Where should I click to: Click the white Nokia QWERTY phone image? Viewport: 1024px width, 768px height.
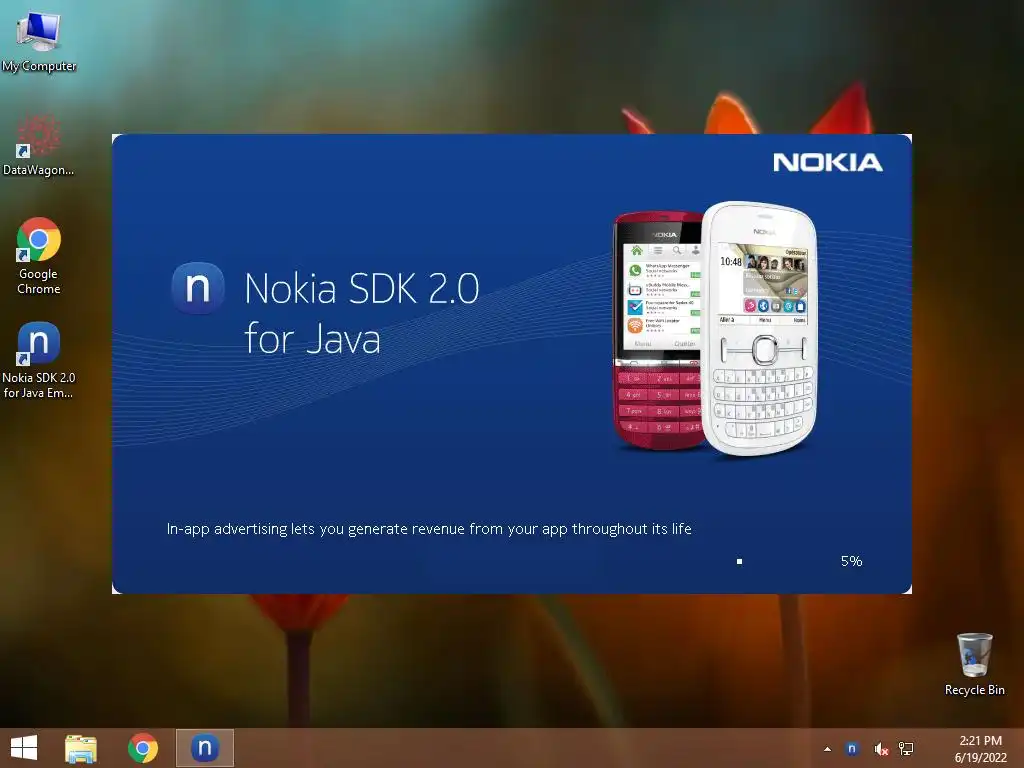[760, 328]
